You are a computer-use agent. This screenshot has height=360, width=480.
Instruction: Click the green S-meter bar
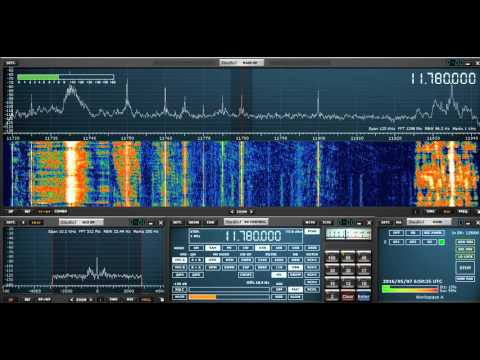(x=38, y=77)
